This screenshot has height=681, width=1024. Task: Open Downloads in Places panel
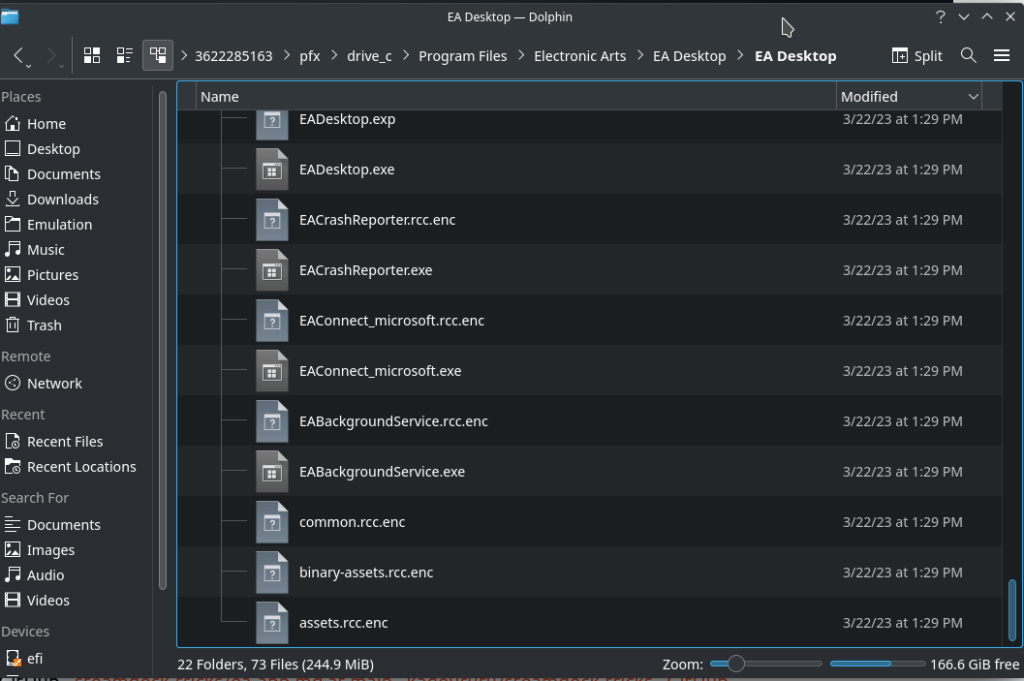(62, 199)
